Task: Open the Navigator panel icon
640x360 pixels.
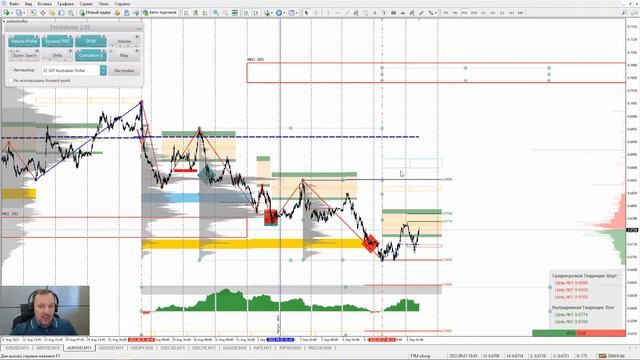Action: coord(52,13)
